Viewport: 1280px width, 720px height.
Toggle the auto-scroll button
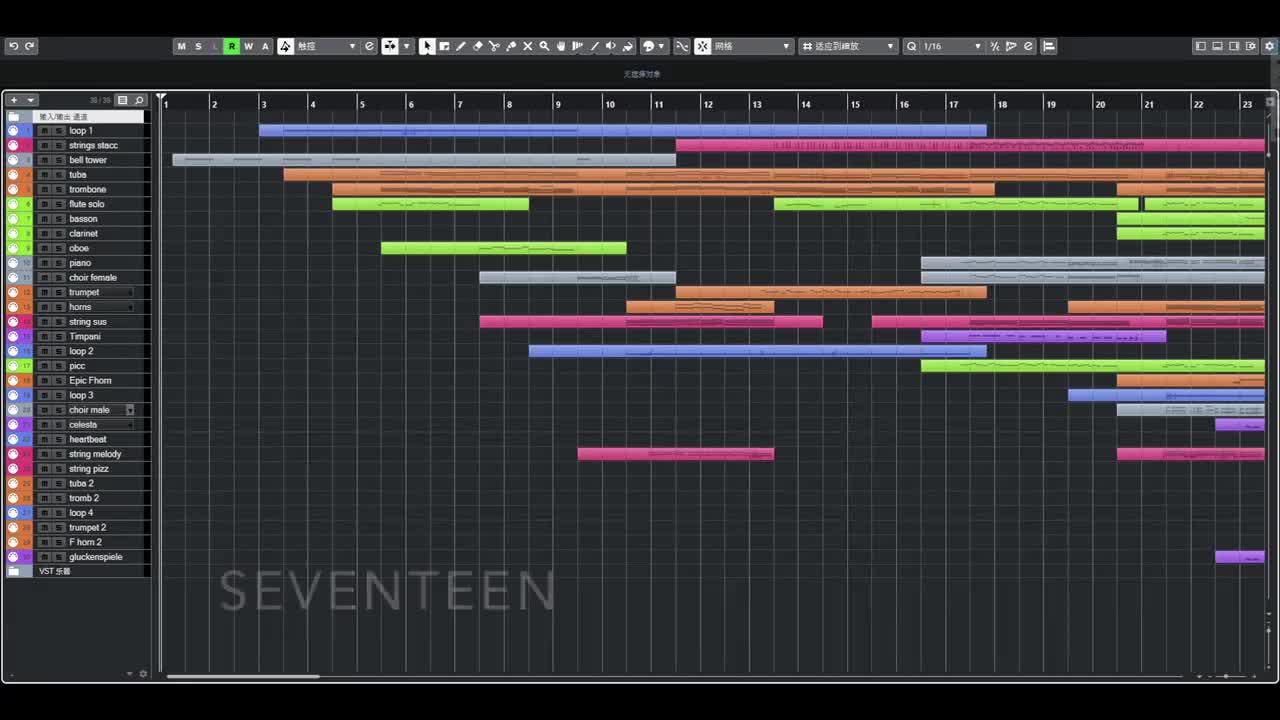point(388,46)
